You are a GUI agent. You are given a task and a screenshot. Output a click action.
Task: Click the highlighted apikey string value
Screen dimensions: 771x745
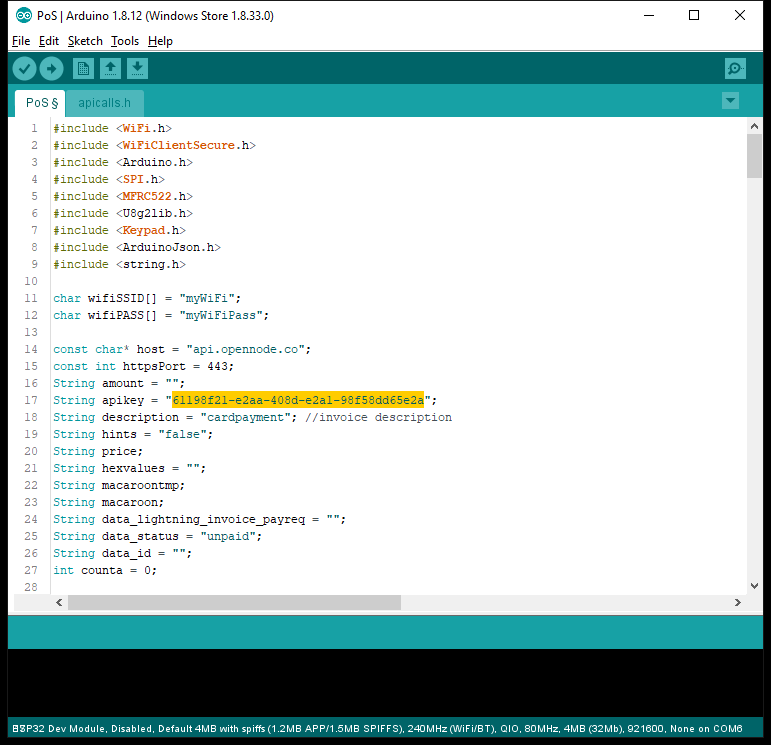click(298, 400)
